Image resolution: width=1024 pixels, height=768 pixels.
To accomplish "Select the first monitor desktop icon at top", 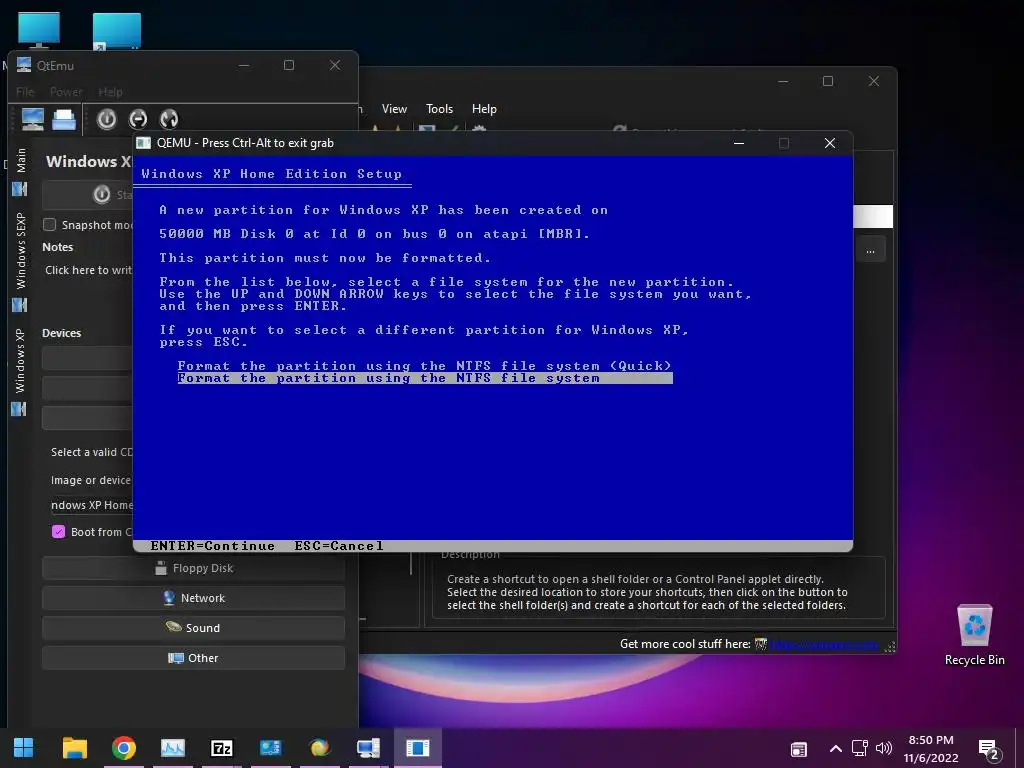I will tap(39, 30).
